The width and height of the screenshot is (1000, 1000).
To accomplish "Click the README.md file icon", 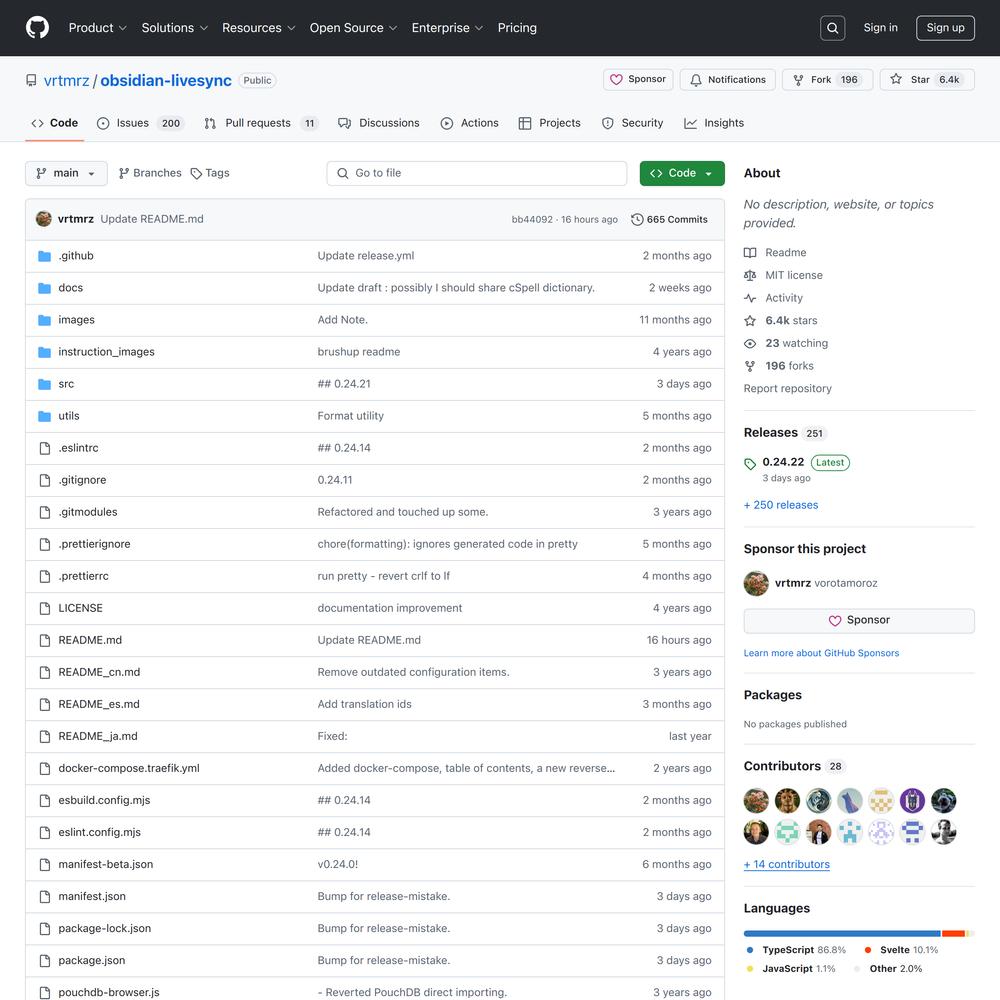I will pyautogui.click(x=45, y=640).
